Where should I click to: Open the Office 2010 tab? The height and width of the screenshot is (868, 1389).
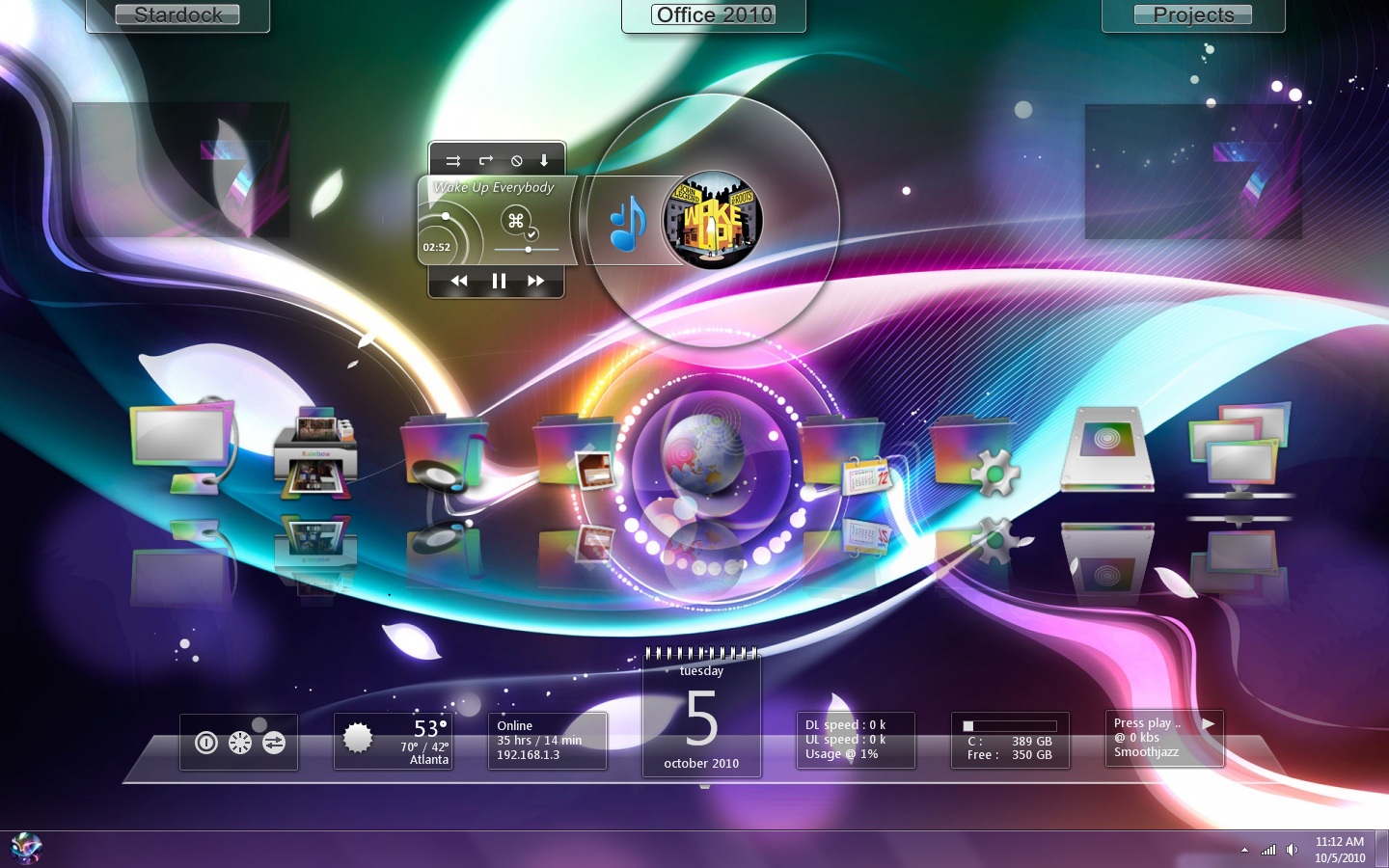tap(714, 14)
